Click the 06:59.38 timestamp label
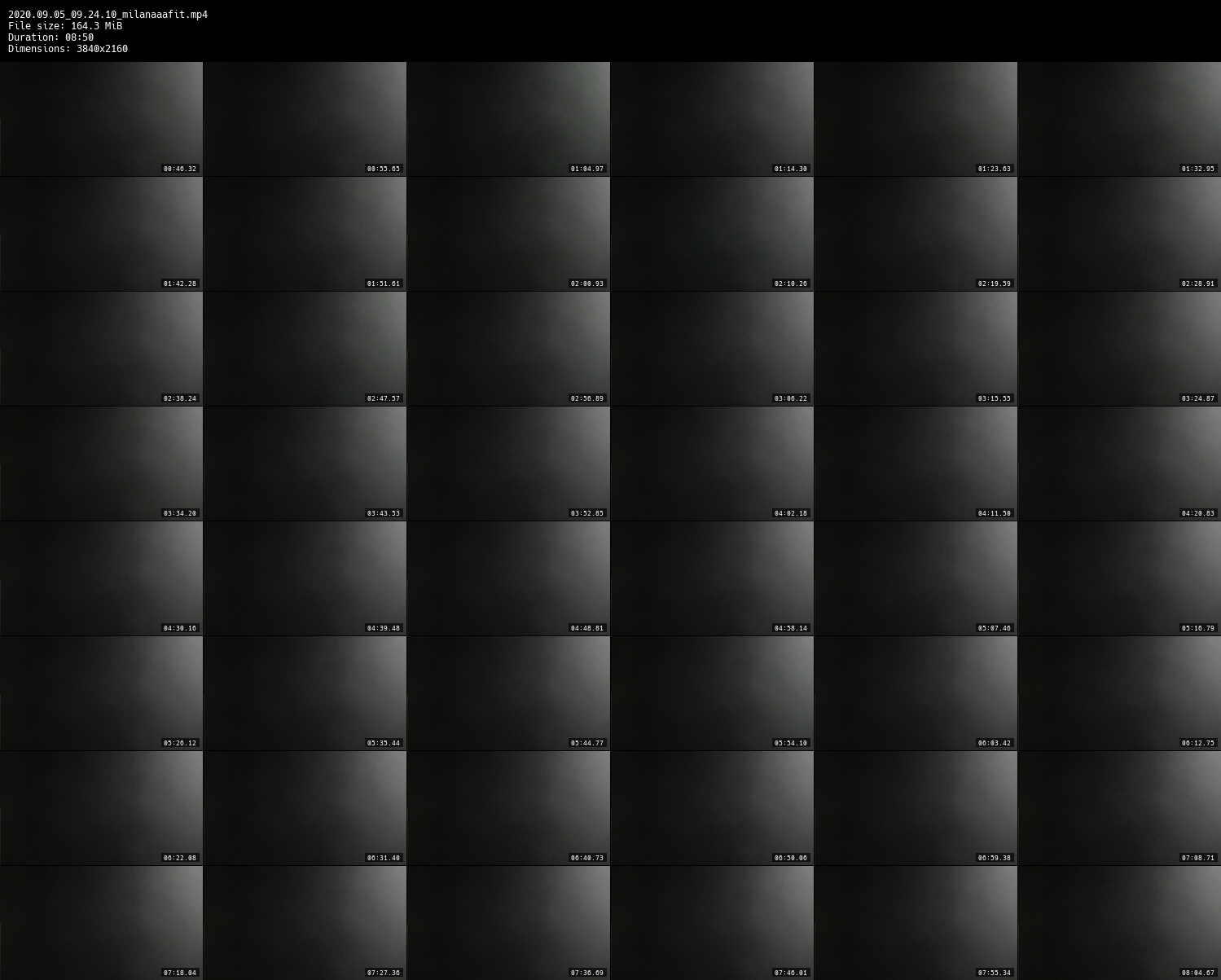Screen dimensions: 1221x980 click(x=995, y=859)
